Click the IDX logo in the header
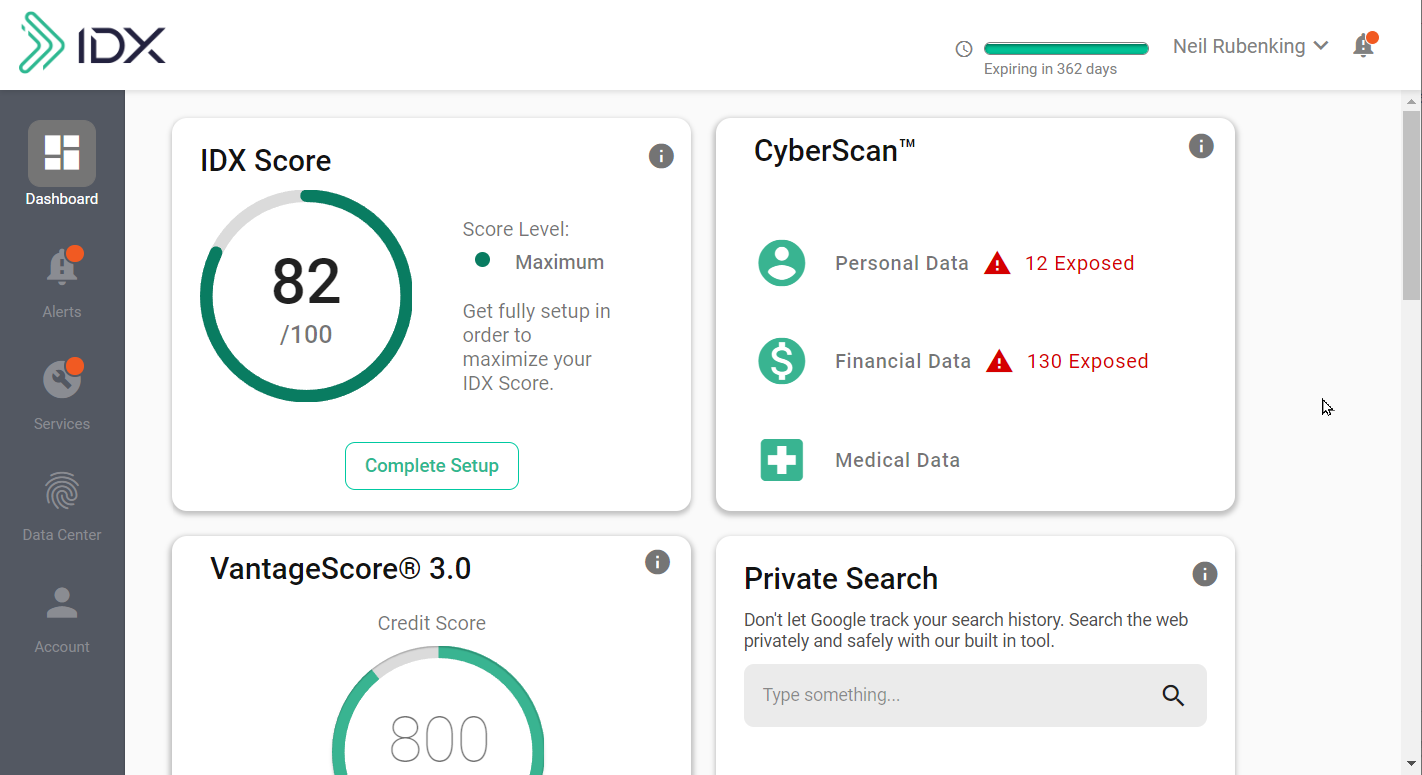This screenshot has width=1422, height=775. click(92, 43)
